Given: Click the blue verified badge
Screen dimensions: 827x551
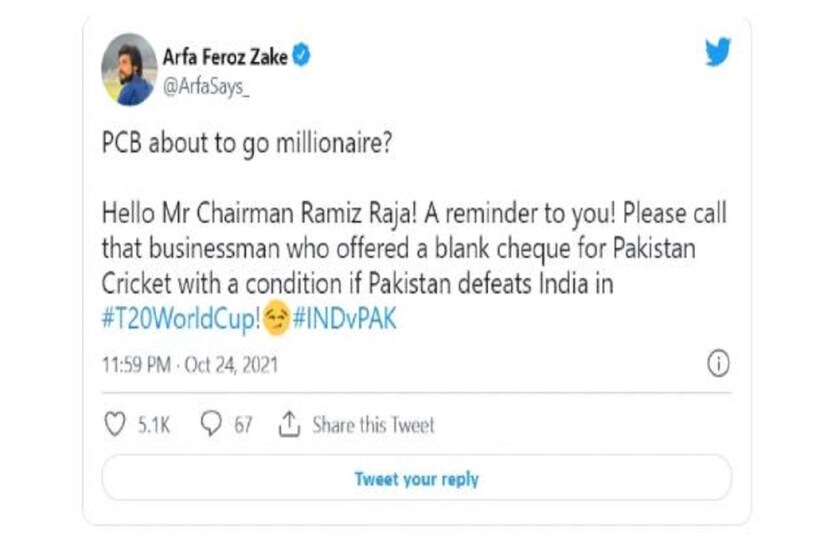Looking at the screenshot, I should [x=300, y=58].
